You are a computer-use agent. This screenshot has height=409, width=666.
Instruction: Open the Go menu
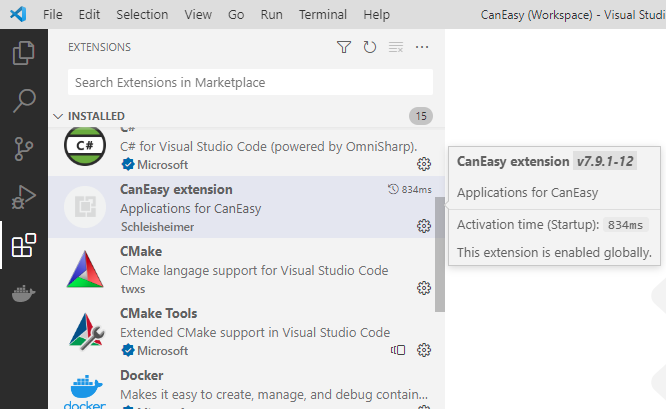236,14
